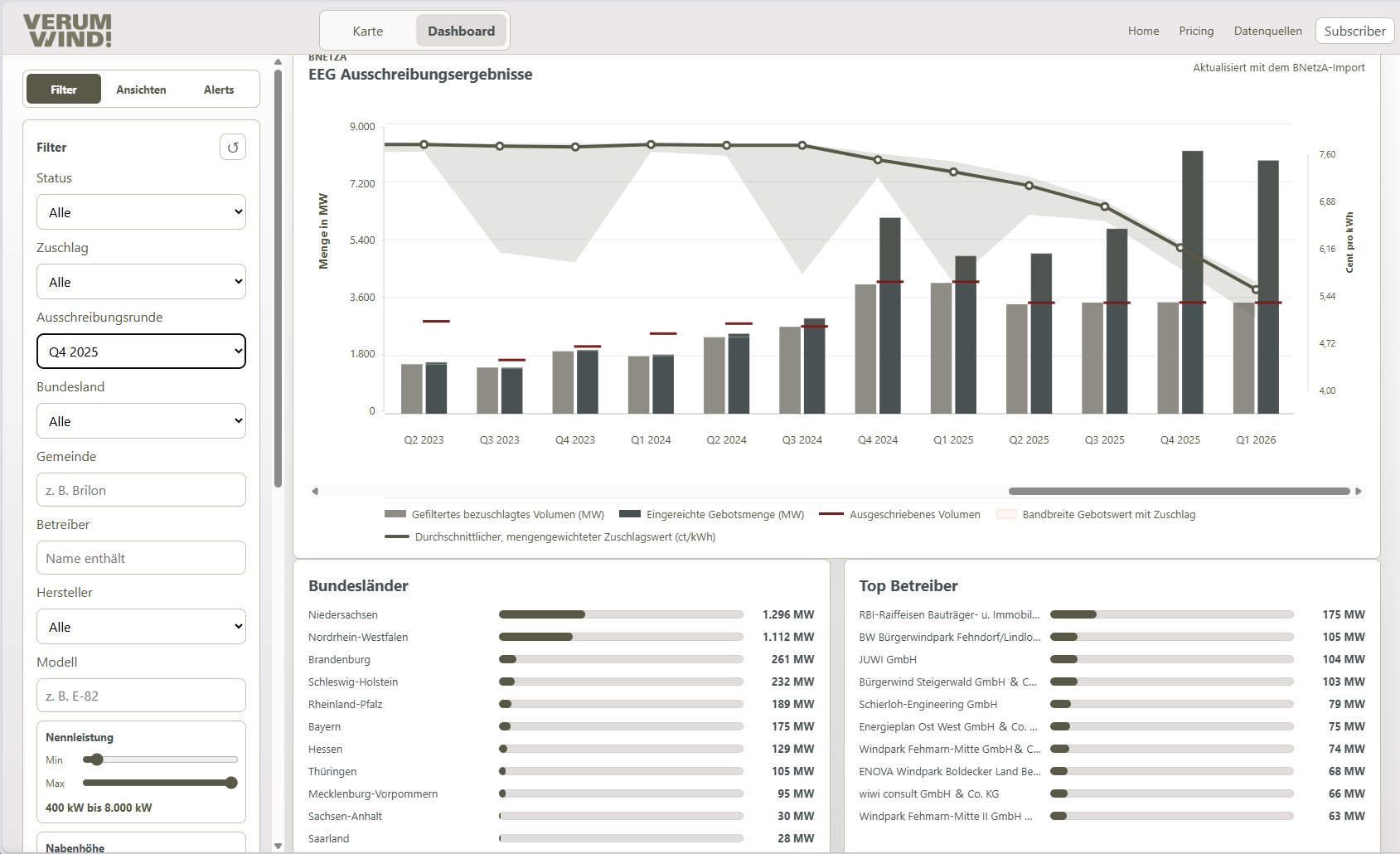Open the Zuschlag dropdown
The width and height of the screenshot is (1400, 854).
coord(141,282)
